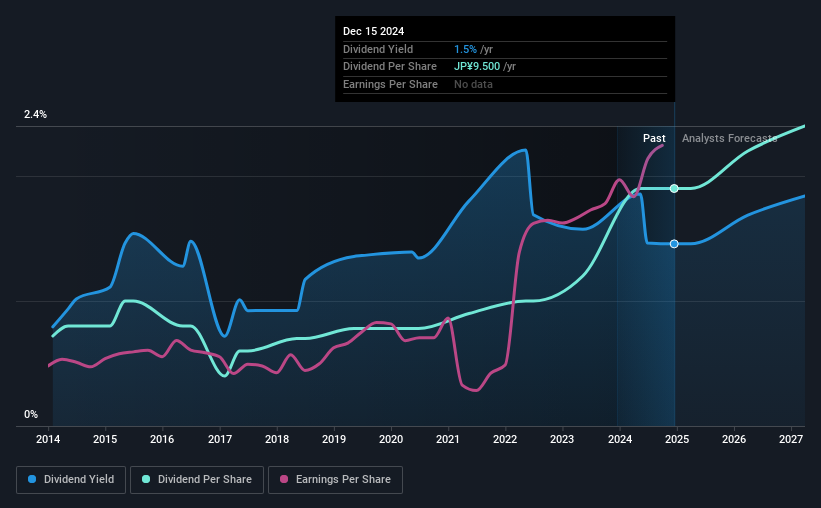Select the teal data point marker on chart

pyautogui.click(x=674, y=189)
